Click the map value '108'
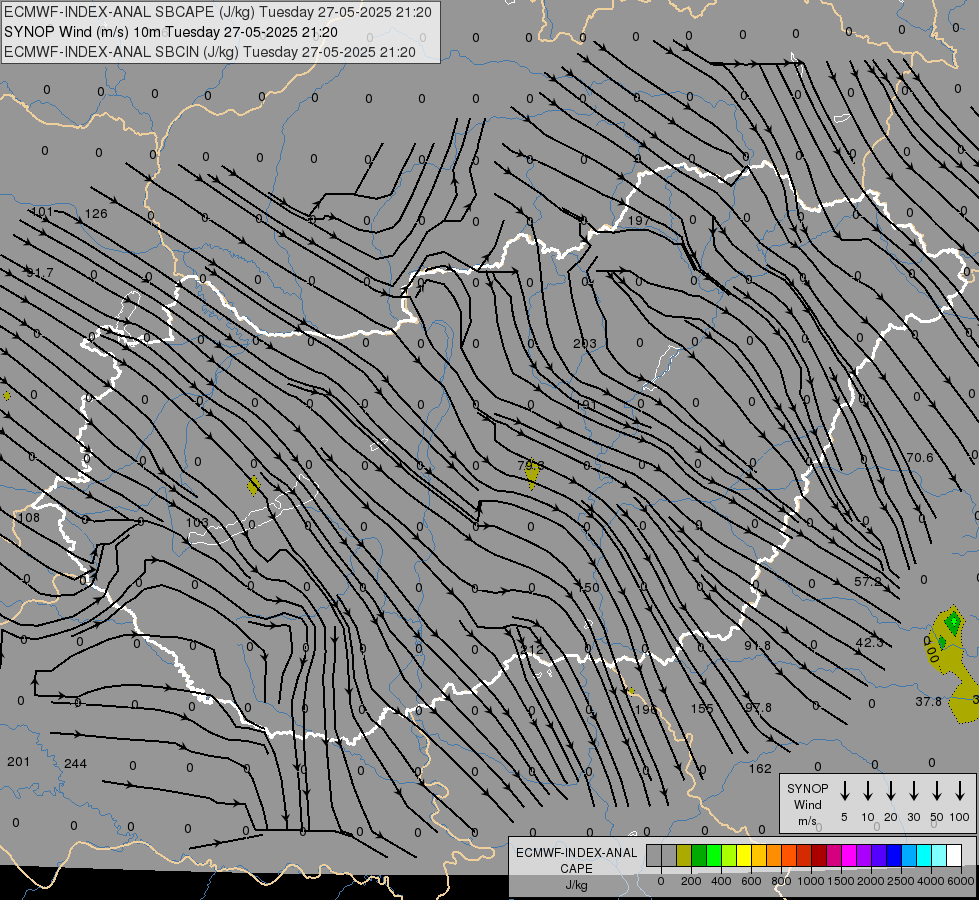The height and width of the screenshot is (900, 979). pos(29,517)
